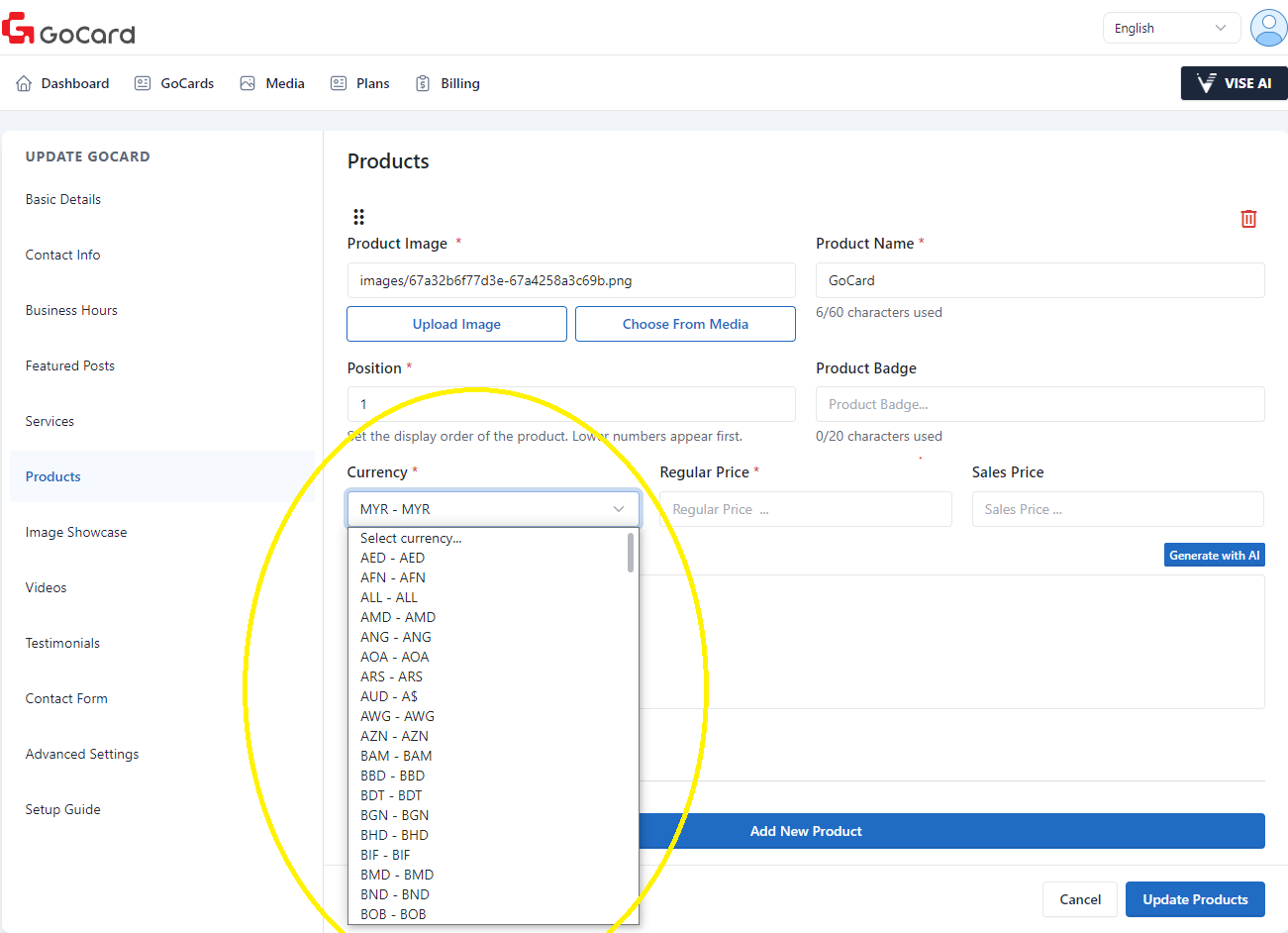The image size is (1288, 933).
Task: Click the Upload Image button
Action: pos(456,324)
